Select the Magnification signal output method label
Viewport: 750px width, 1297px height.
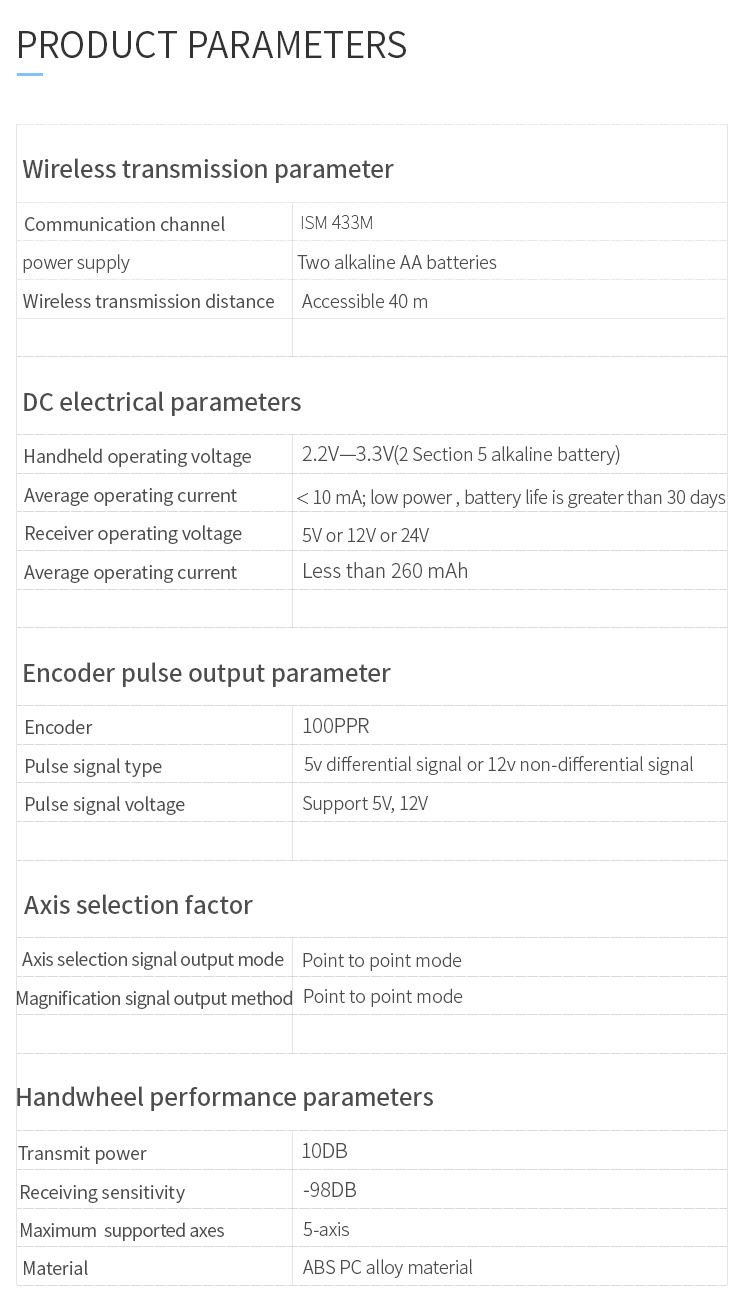point(154,998)
